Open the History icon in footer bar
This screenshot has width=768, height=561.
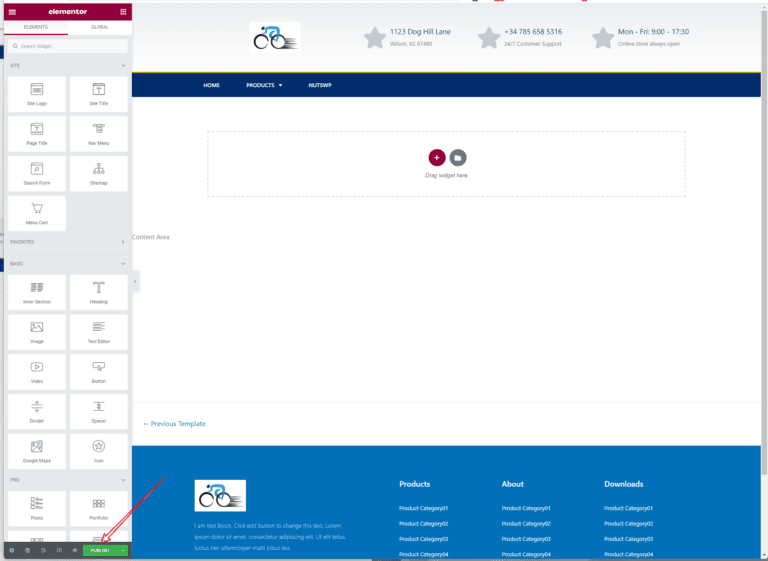[x=43, y=550]
